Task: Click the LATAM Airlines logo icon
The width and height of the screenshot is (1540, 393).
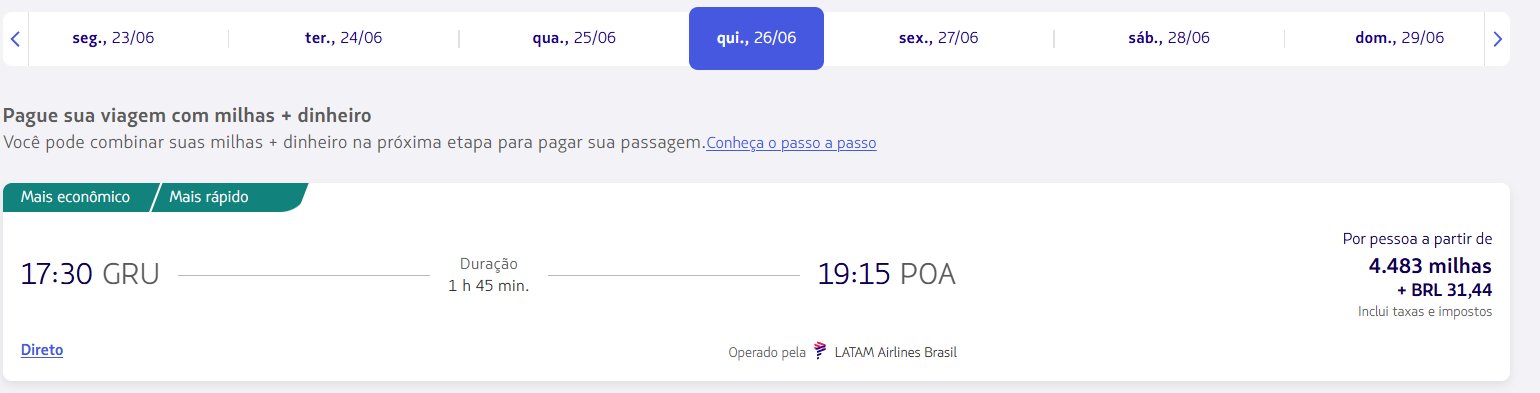Action: 820,351
